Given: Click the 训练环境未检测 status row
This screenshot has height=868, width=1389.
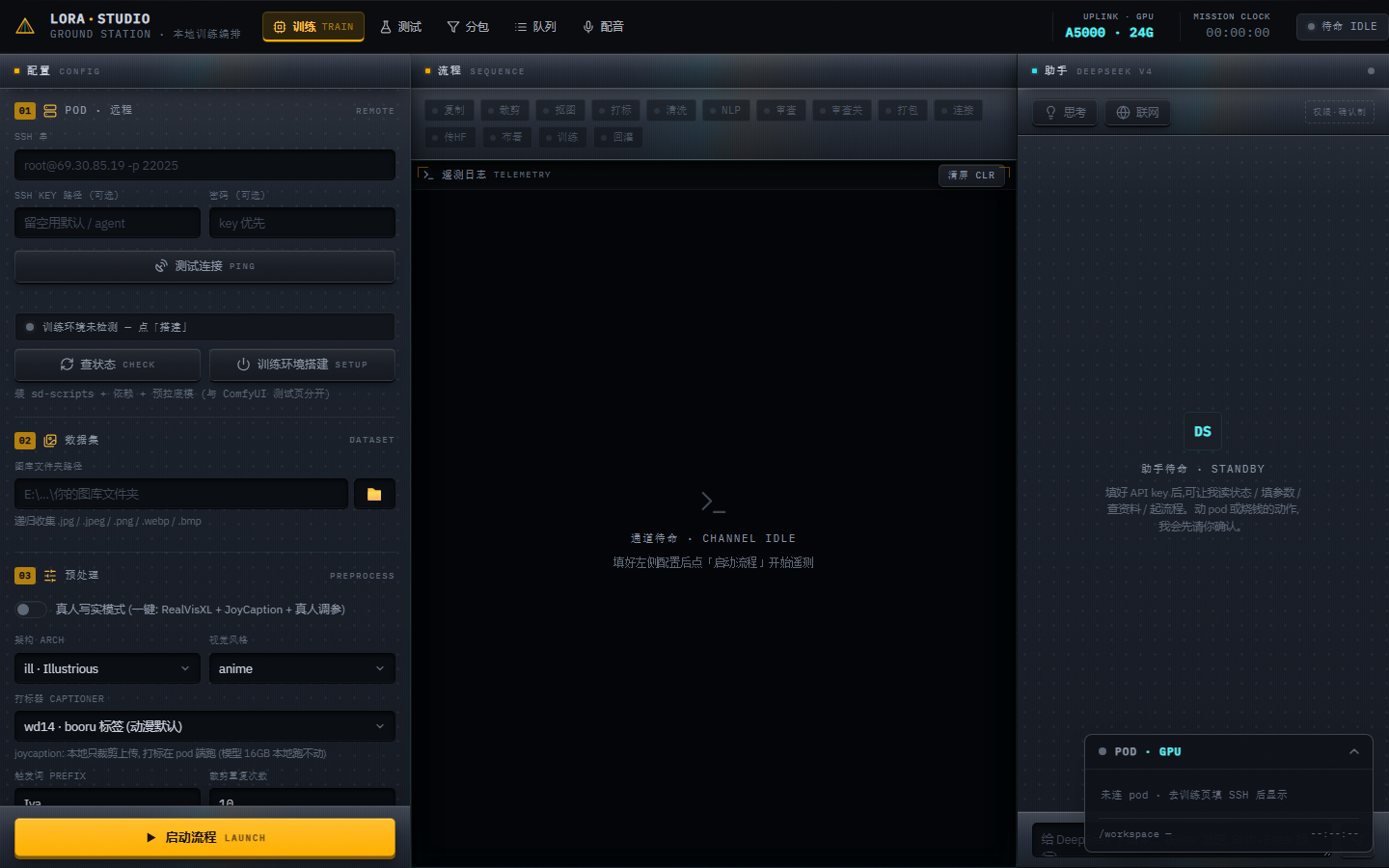Looking at the screenshot, I should click(x=204, y=327).
